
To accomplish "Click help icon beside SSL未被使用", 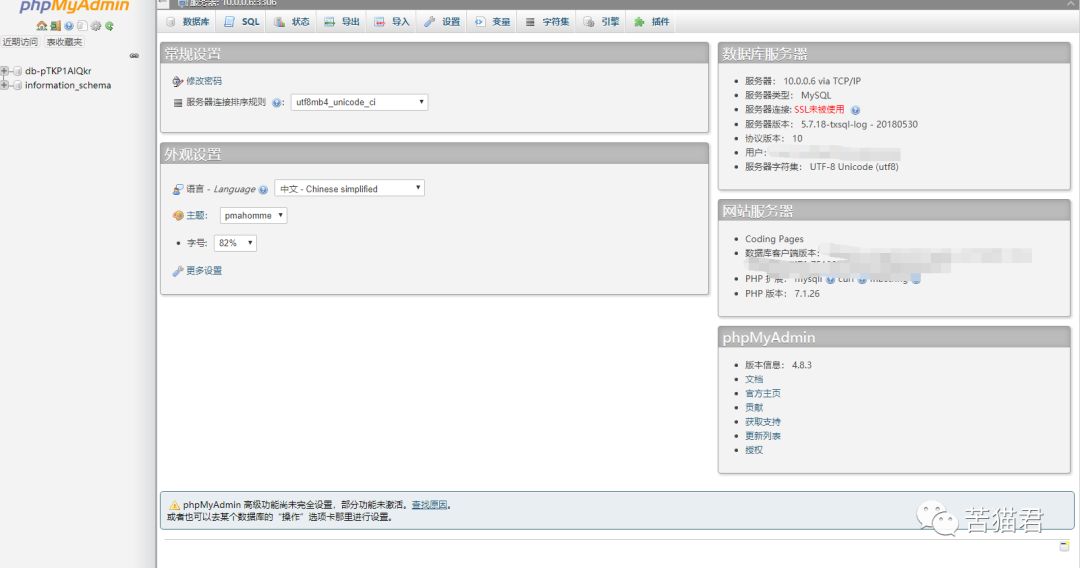I will tap(855, 110).
